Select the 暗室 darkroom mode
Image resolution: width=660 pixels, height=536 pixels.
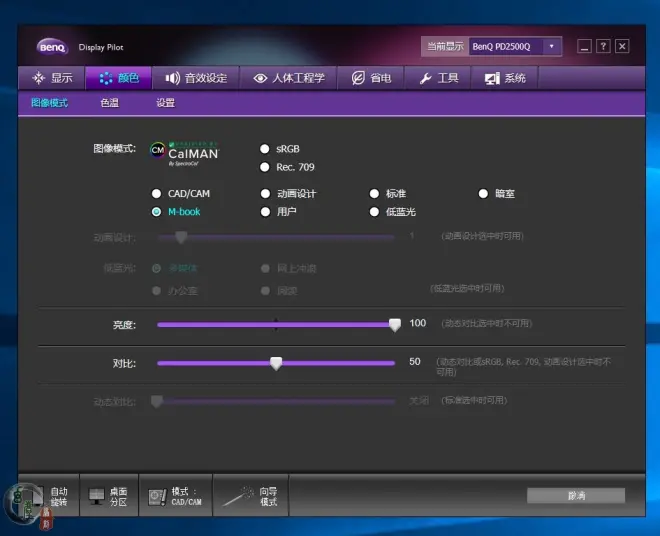point(483,194)
